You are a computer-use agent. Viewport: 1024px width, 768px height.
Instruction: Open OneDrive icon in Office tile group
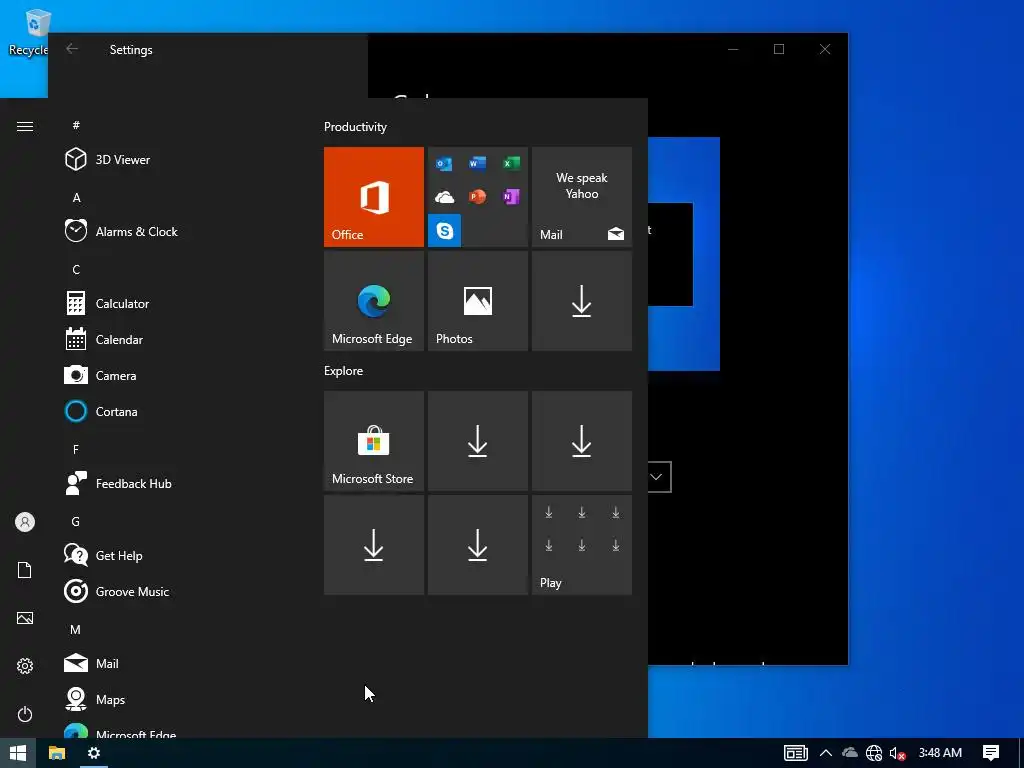click(x=444, y=197)
